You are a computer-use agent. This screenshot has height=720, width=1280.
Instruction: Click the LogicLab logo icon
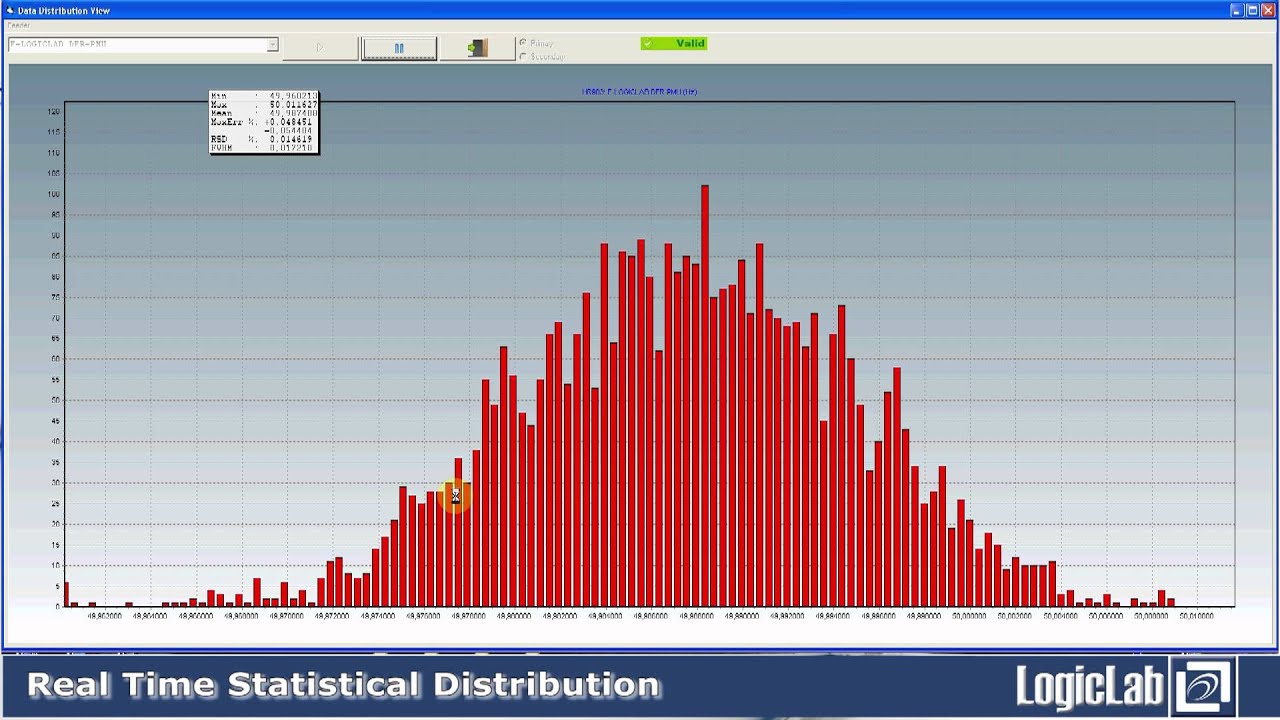point(1203,687)
